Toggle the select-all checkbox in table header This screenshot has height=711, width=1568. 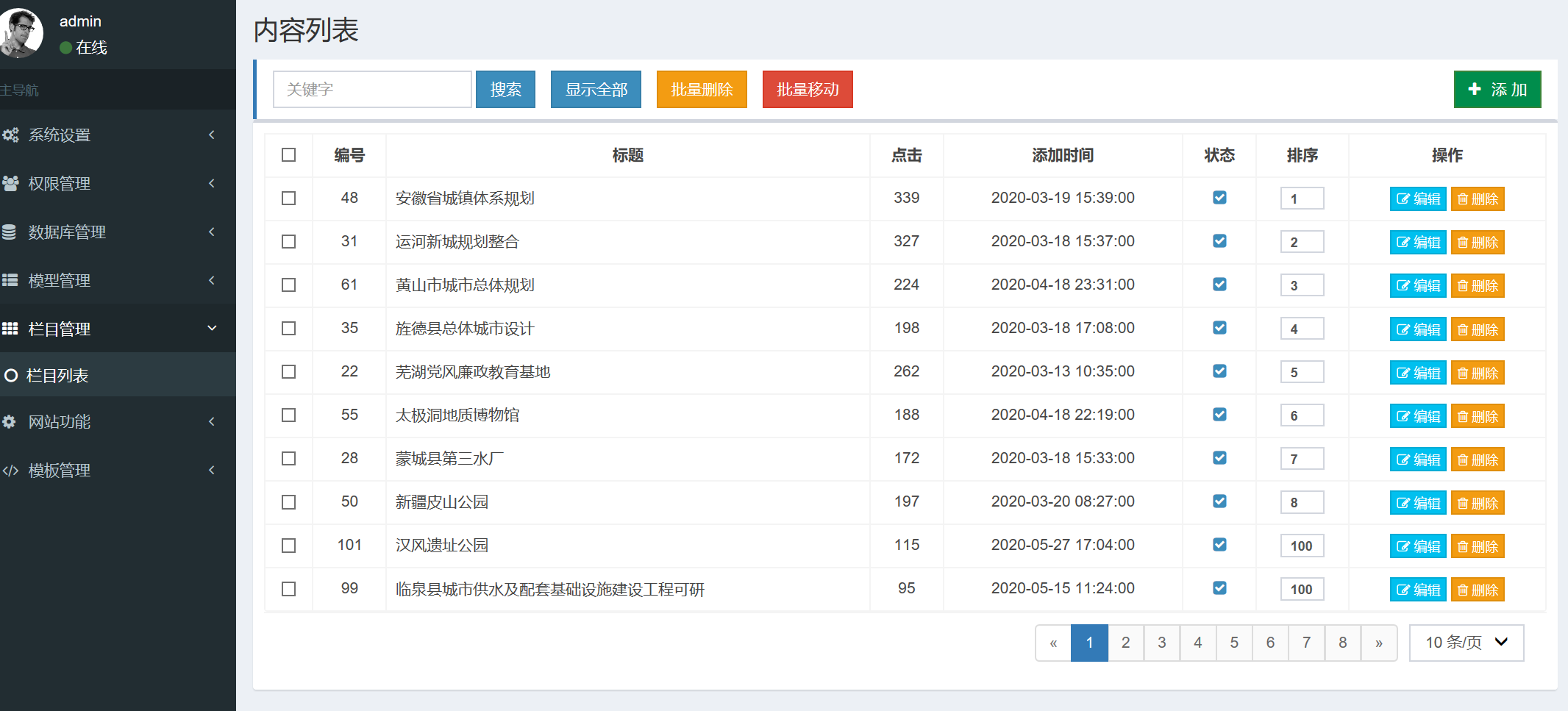289,155
